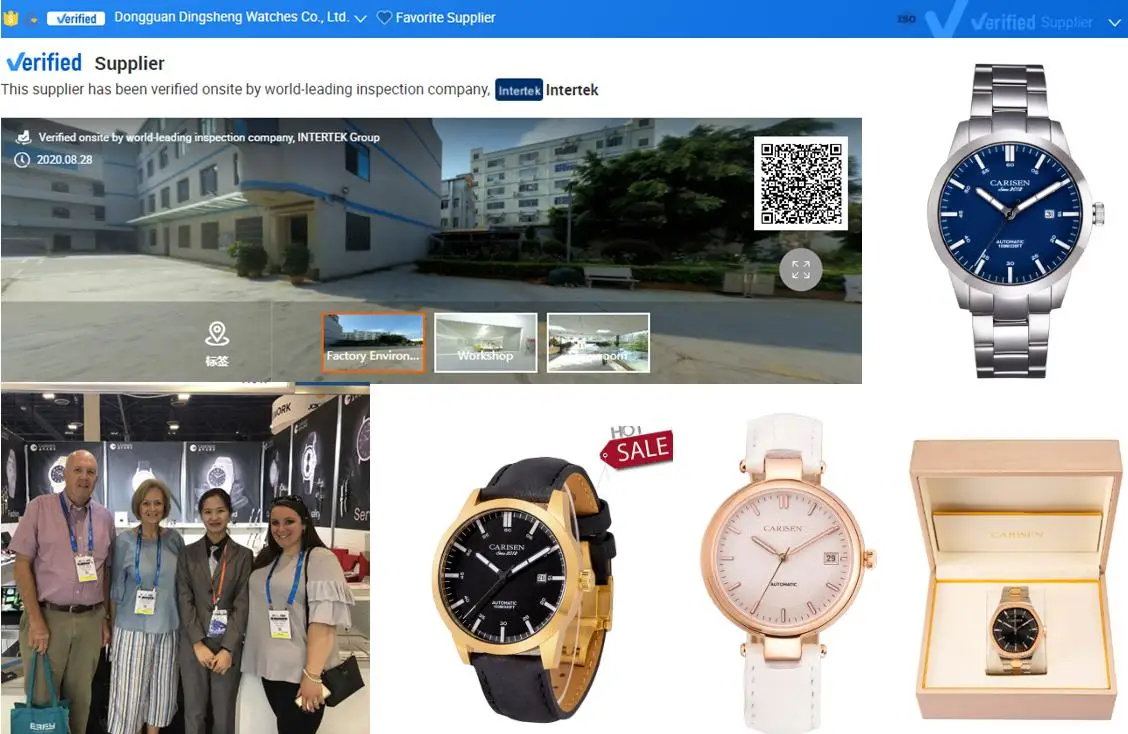1128x734 pixels.
Task: Click the Verified badge in header
Action: click(x=75, y=18)
